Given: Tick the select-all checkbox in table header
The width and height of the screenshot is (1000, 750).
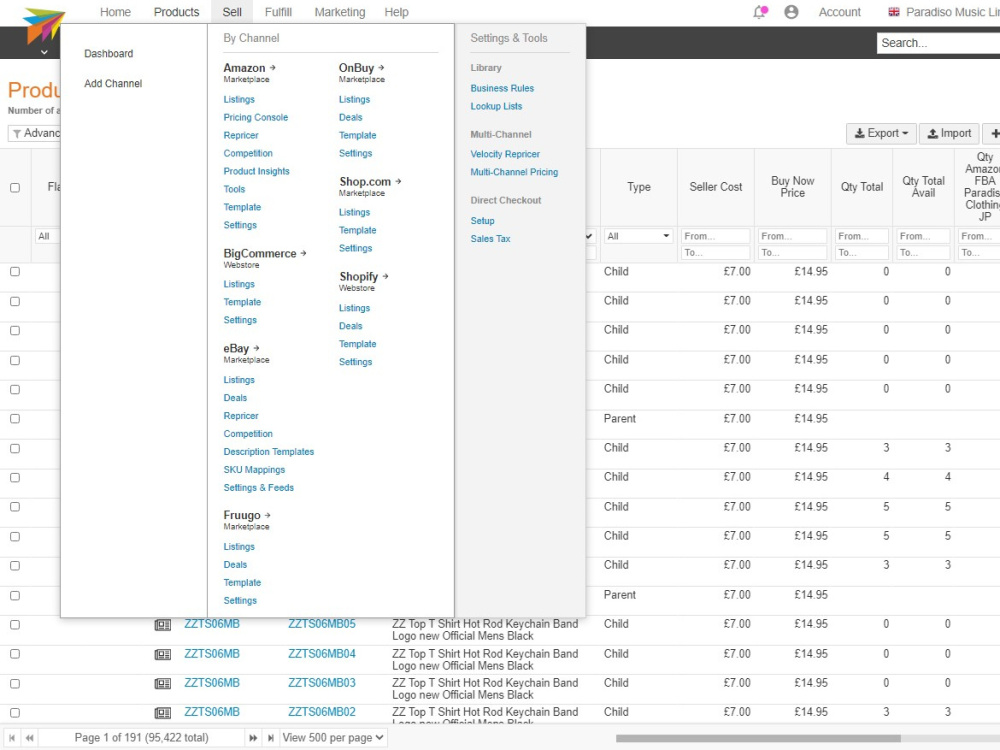Looking at the screenshot, I should (15, 188).
